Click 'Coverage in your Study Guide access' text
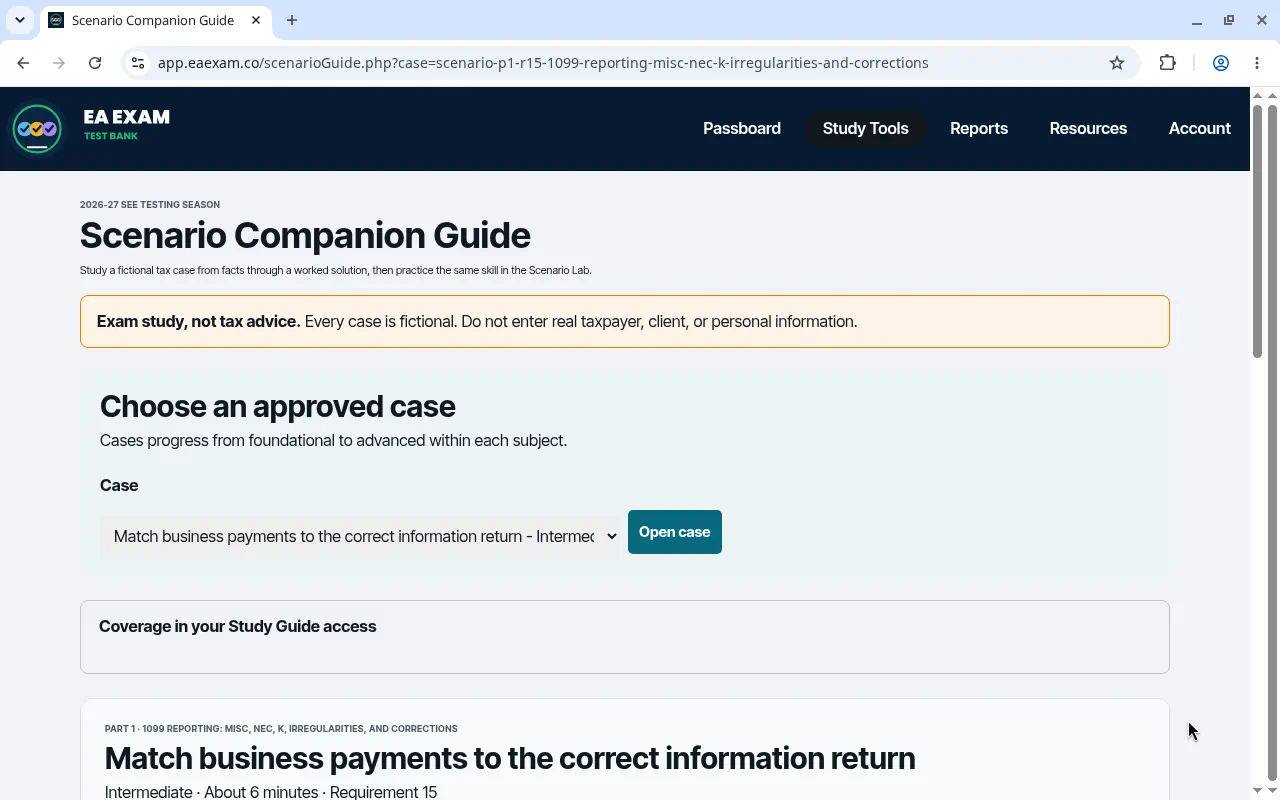The height and width of the screenshot is (800, 1280). click(x=238, y=626)
